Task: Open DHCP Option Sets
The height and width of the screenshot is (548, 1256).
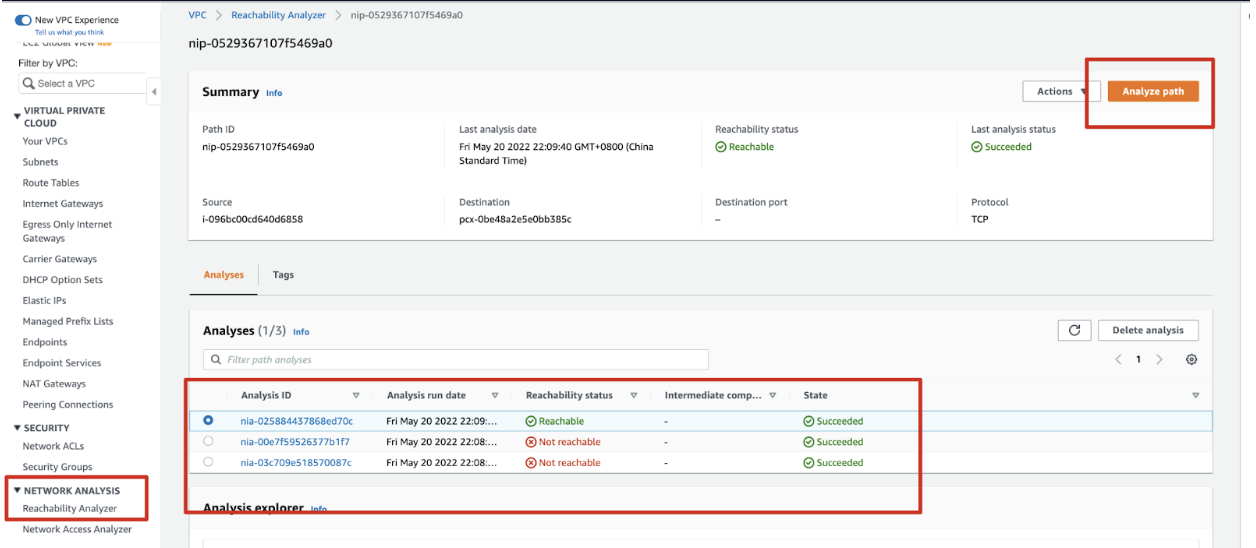Action: click(x=63, y=280)
